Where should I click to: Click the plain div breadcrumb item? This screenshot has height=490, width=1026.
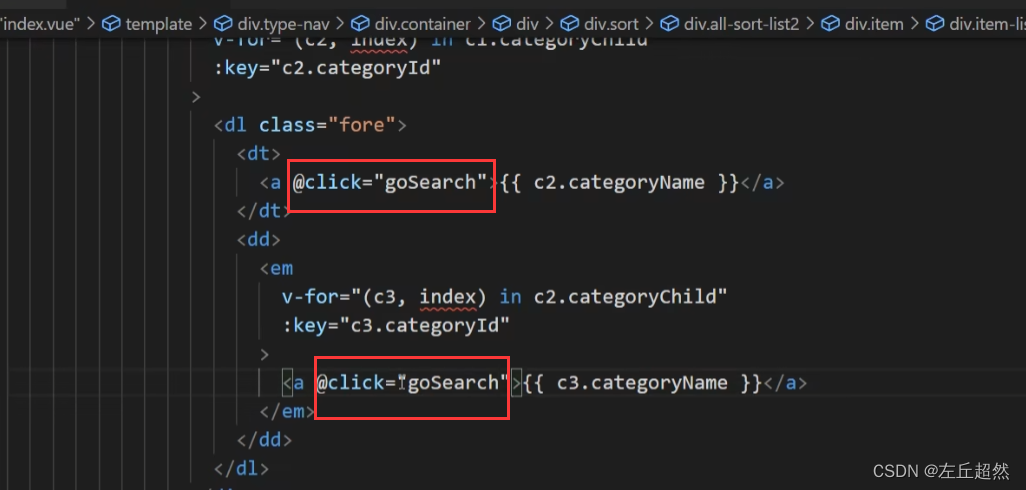[x=527, y=25]
